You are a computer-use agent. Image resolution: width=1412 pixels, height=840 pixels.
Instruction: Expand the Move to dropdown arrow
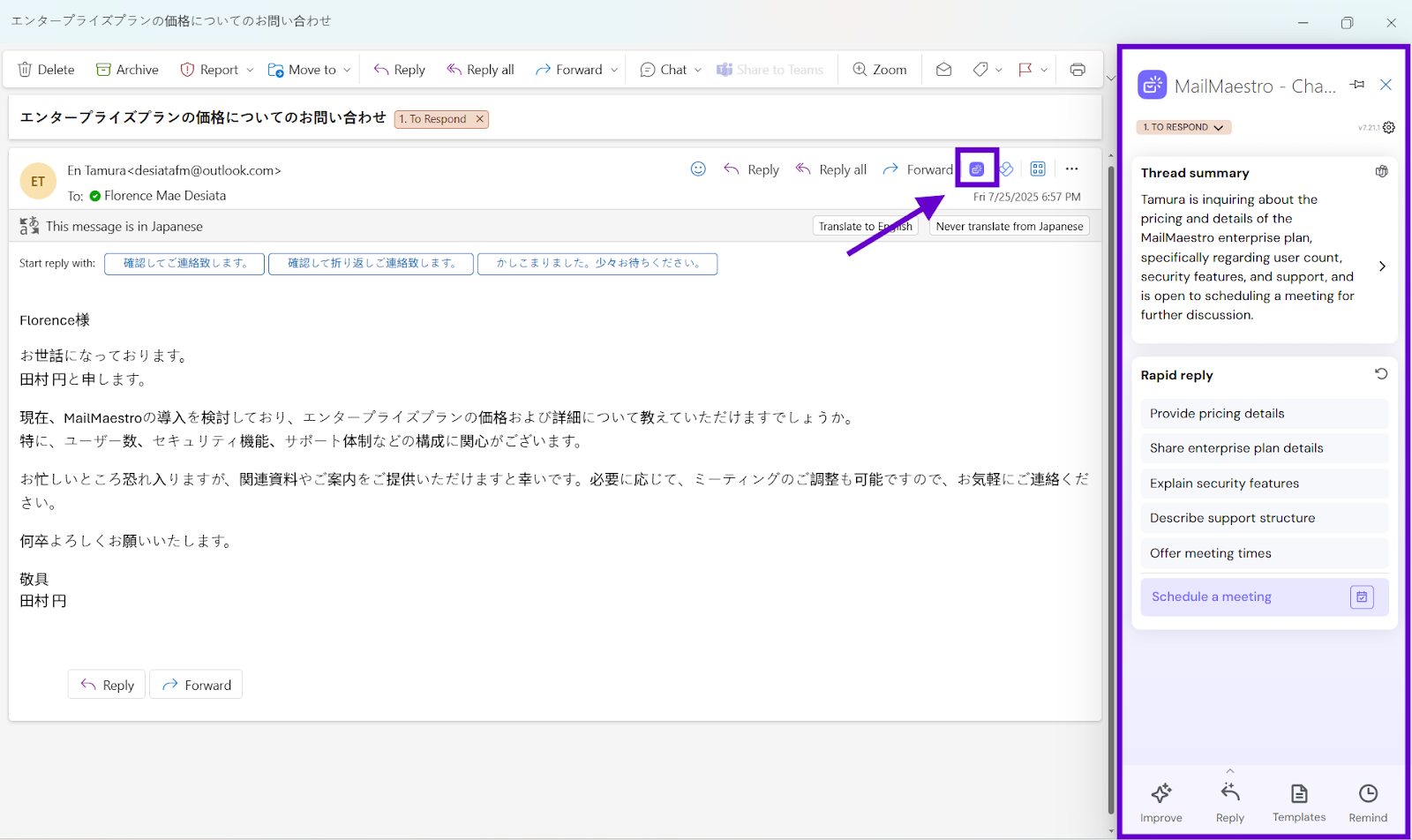tap(347, 70)
